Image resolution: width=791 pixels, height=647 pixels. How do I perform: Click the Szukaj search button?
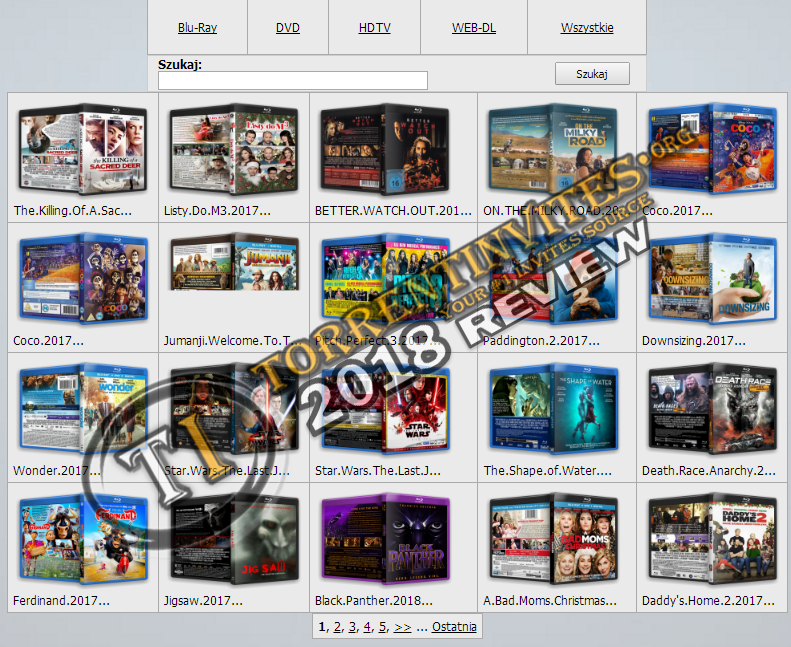pos(592,74)
